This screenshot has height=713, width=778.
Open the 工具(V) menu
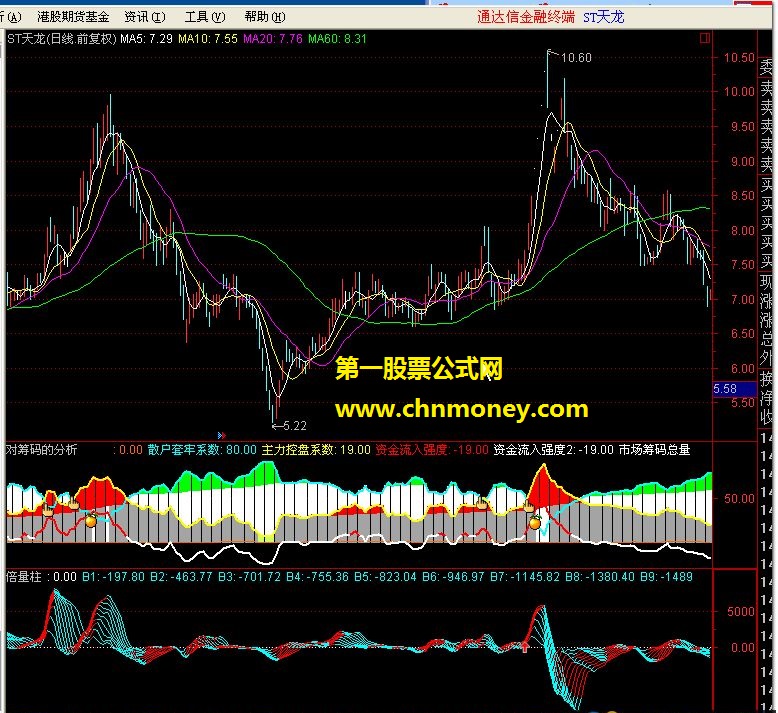click(x=205, y=17)
